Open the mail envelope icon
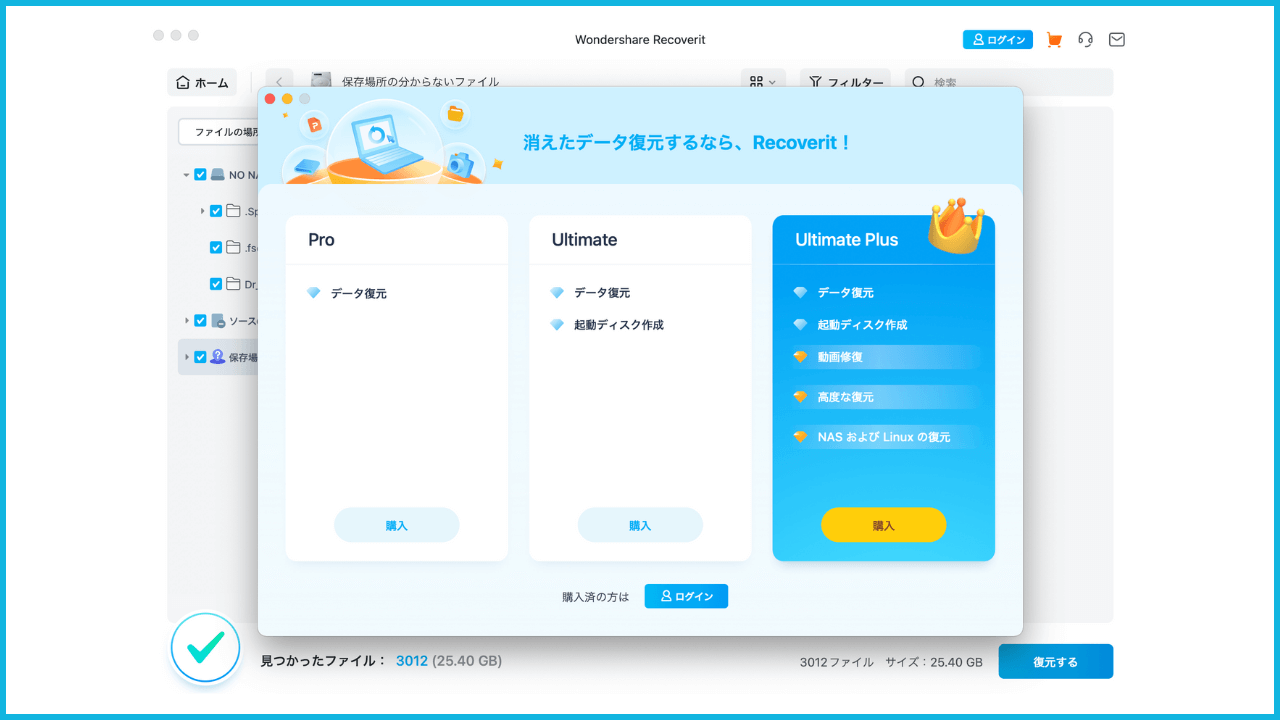The height and width of the screenshot is (720, 1280). click(1117, 40)
